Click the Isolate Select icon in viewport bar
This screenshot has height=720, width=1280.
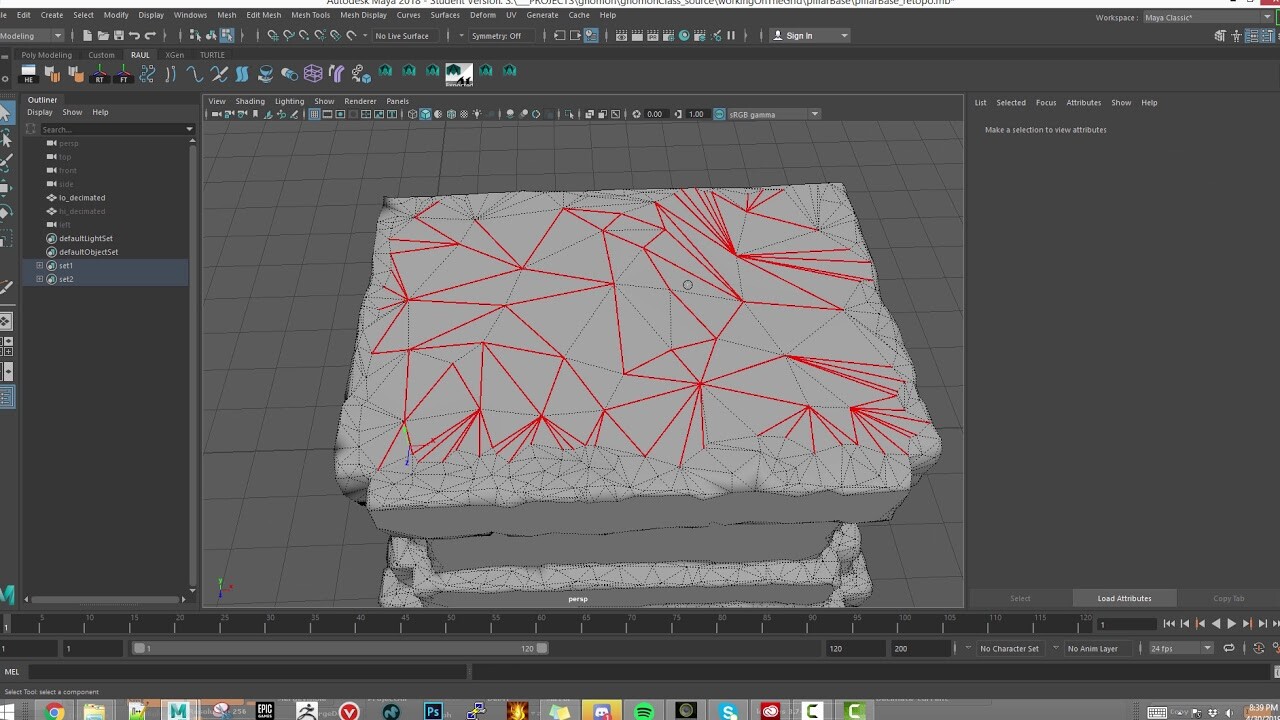[568, 114]
